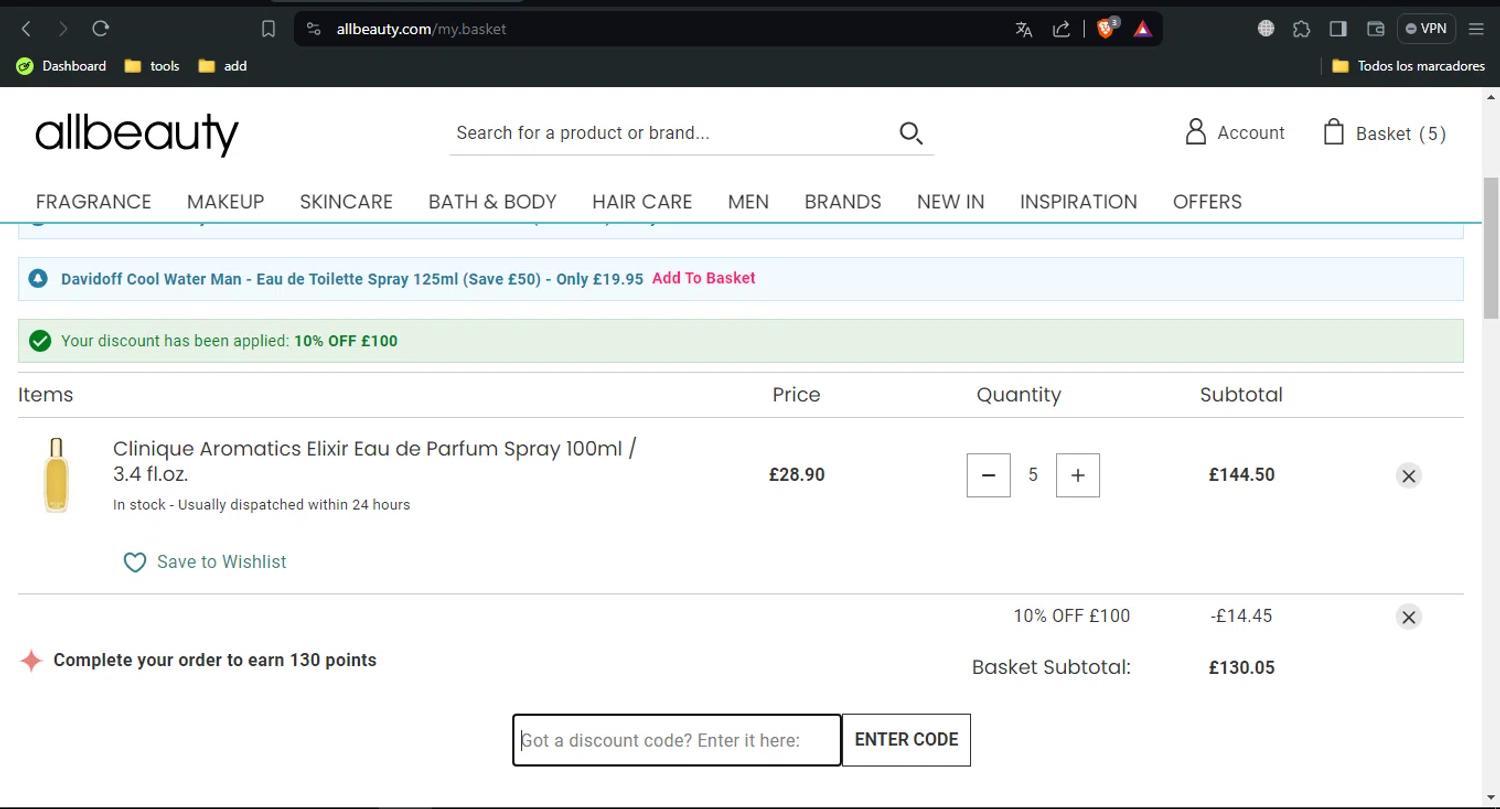Click 'In stock - Usually dispatched' text

(x=261, y=505)
